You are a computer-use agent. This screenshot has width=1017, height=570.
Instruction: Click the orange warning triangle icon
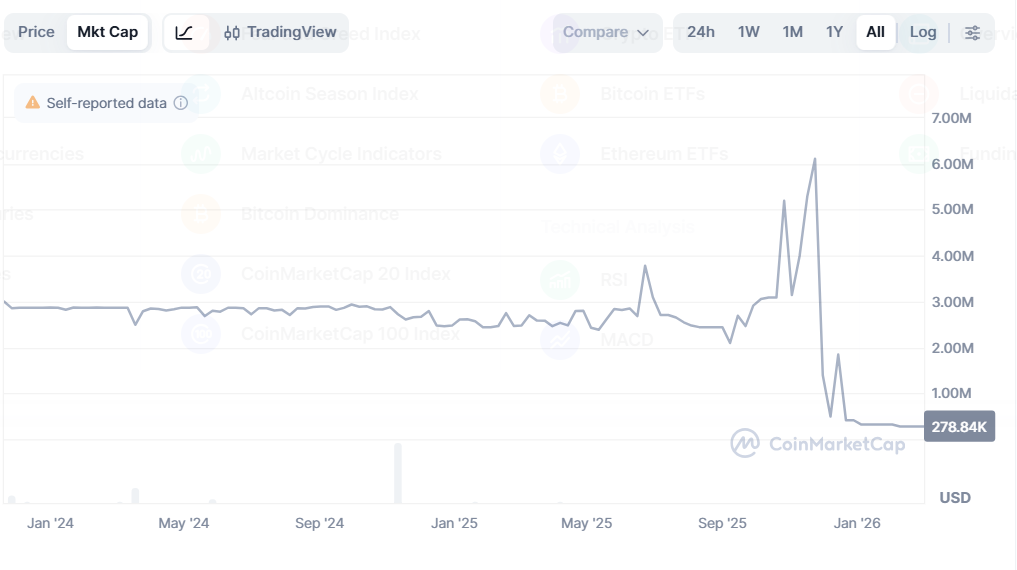(33, 103)
